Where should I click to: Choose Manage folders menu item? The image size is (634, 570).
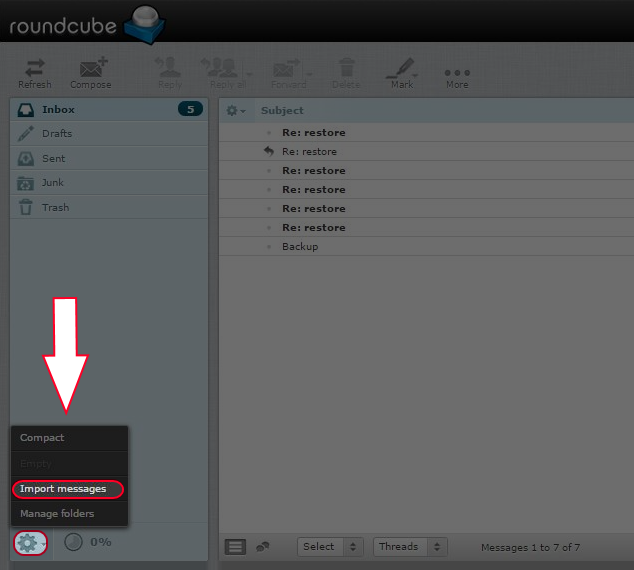pos(70,514)
